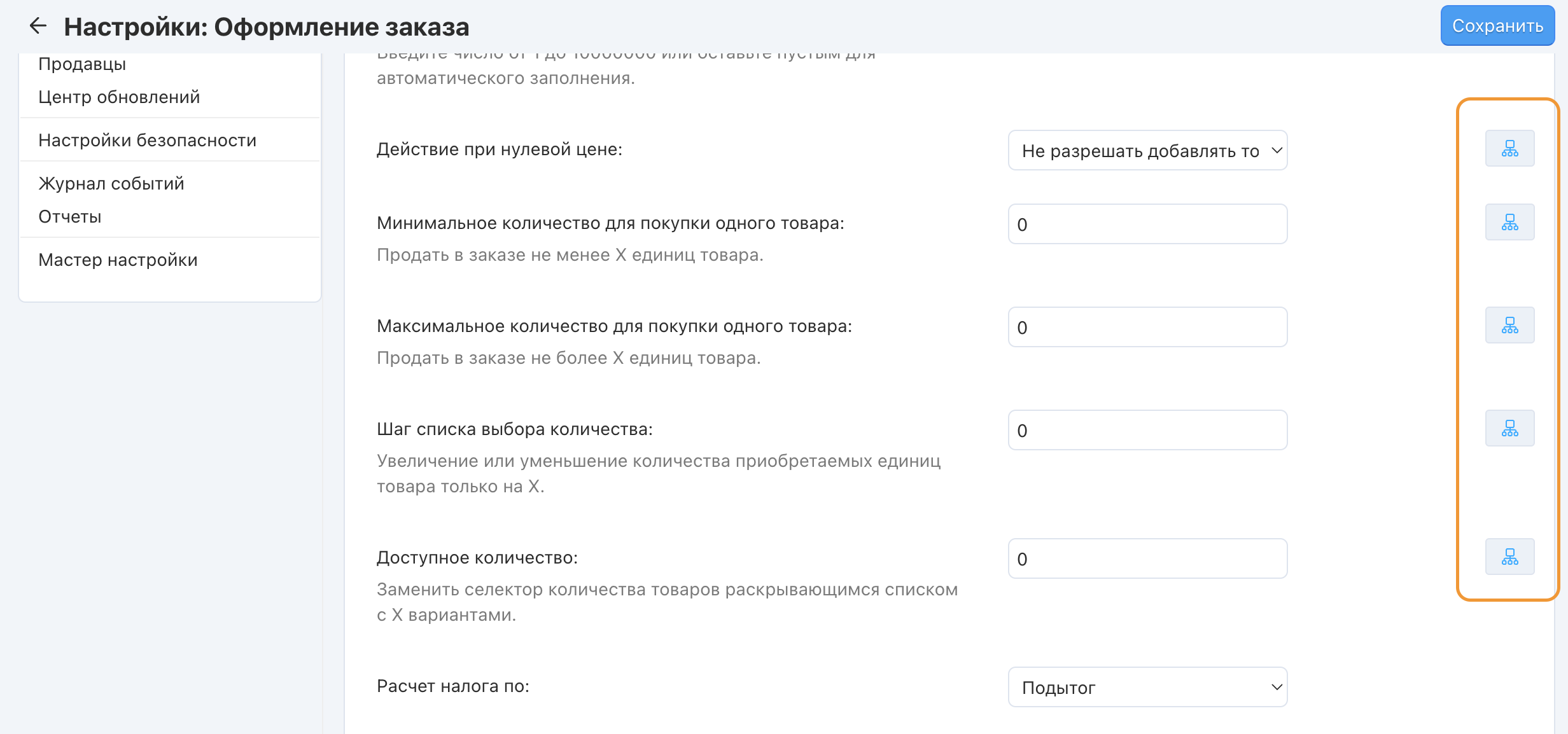Focus minimum purchase quantity input field
This screenshot has height=734, width=1568.
tap(1147, 225)
